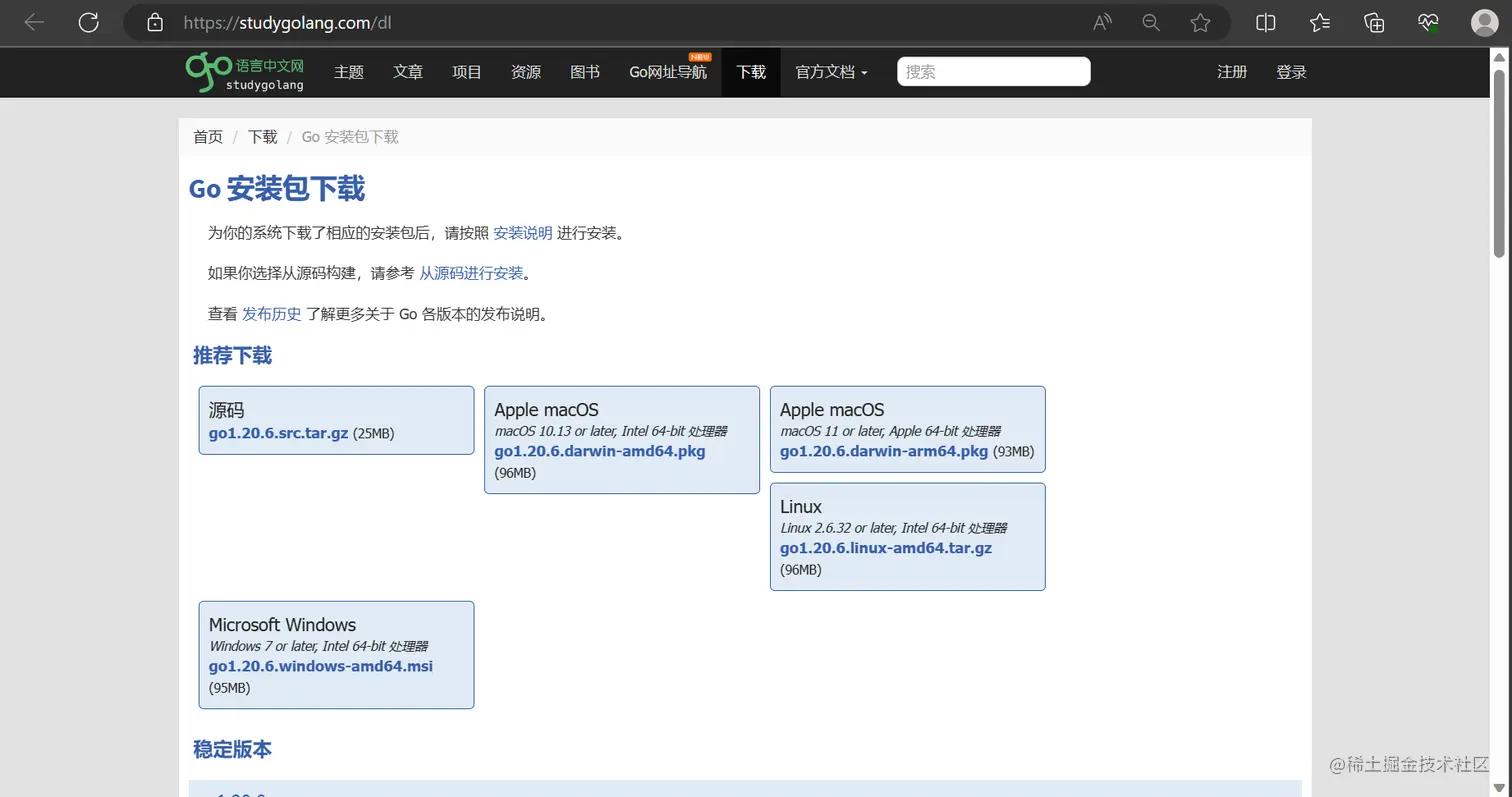Viewport: 1512px width, 797px height.
Task: Open the 安装说明 link
Action: pyautogui.click(x=521, y=232)
